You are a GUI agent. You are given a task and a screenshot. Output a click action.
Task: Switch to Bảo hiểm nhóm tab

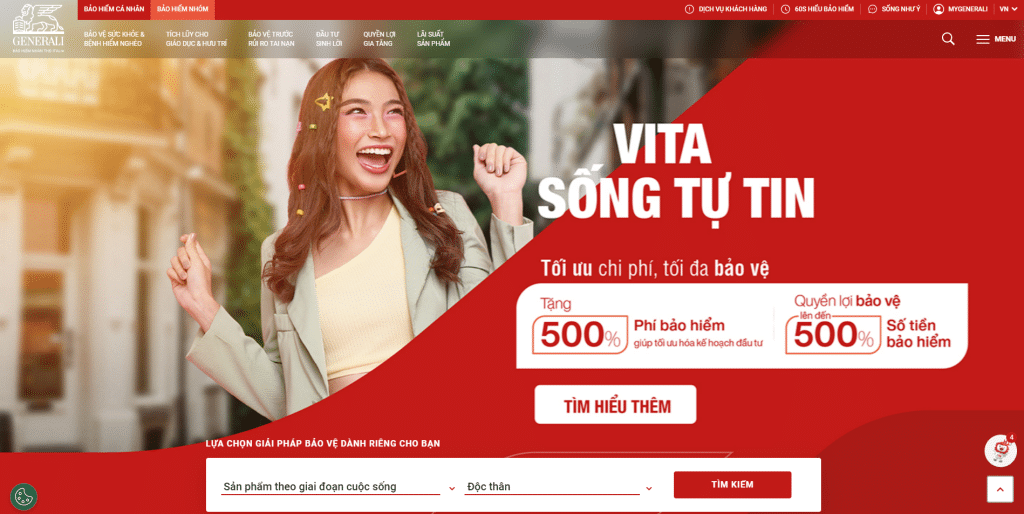pyautogui.click(x=182, y=9)
